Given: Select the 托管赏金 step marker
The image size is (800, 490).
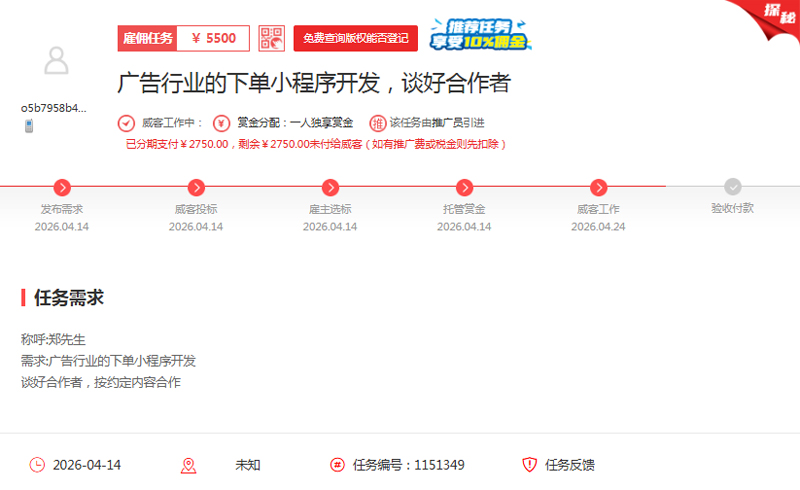Looking at the screenshot, I should pos(464,187).
